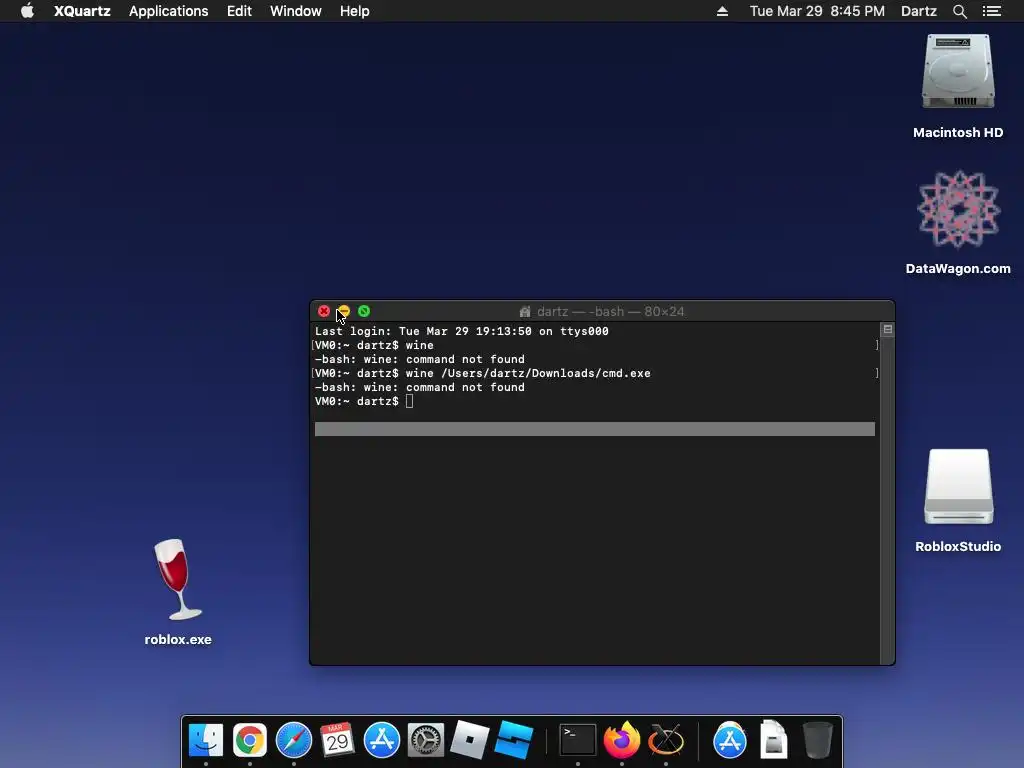The image size is (1024, 768).
Task: Click the Terminal prompt cursor
Action: point(409,402)
